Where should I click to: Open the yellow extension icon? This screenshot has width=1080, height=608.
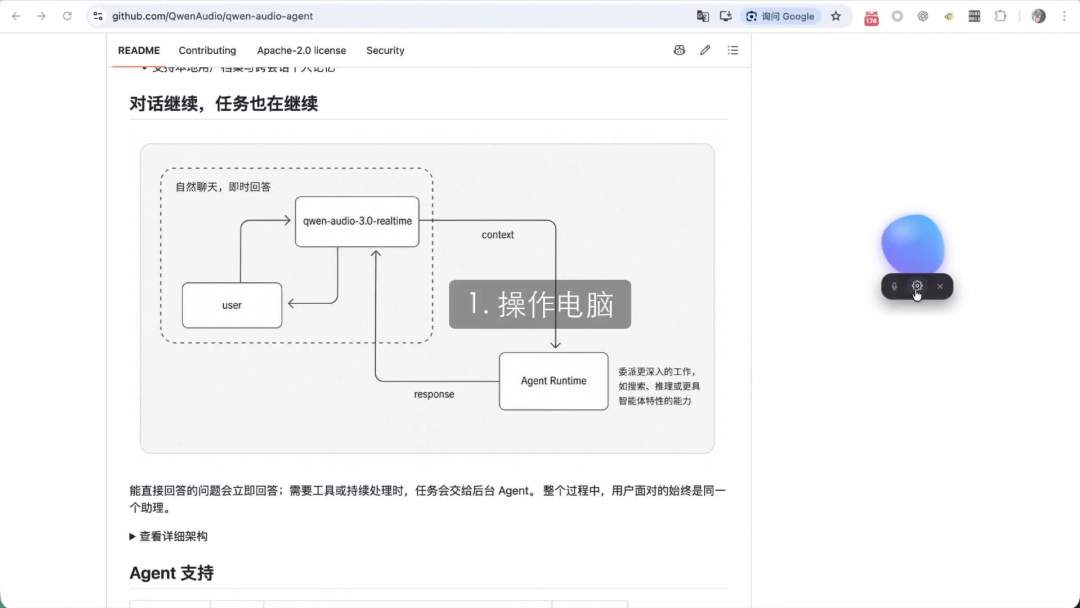[x=948, y=16]
